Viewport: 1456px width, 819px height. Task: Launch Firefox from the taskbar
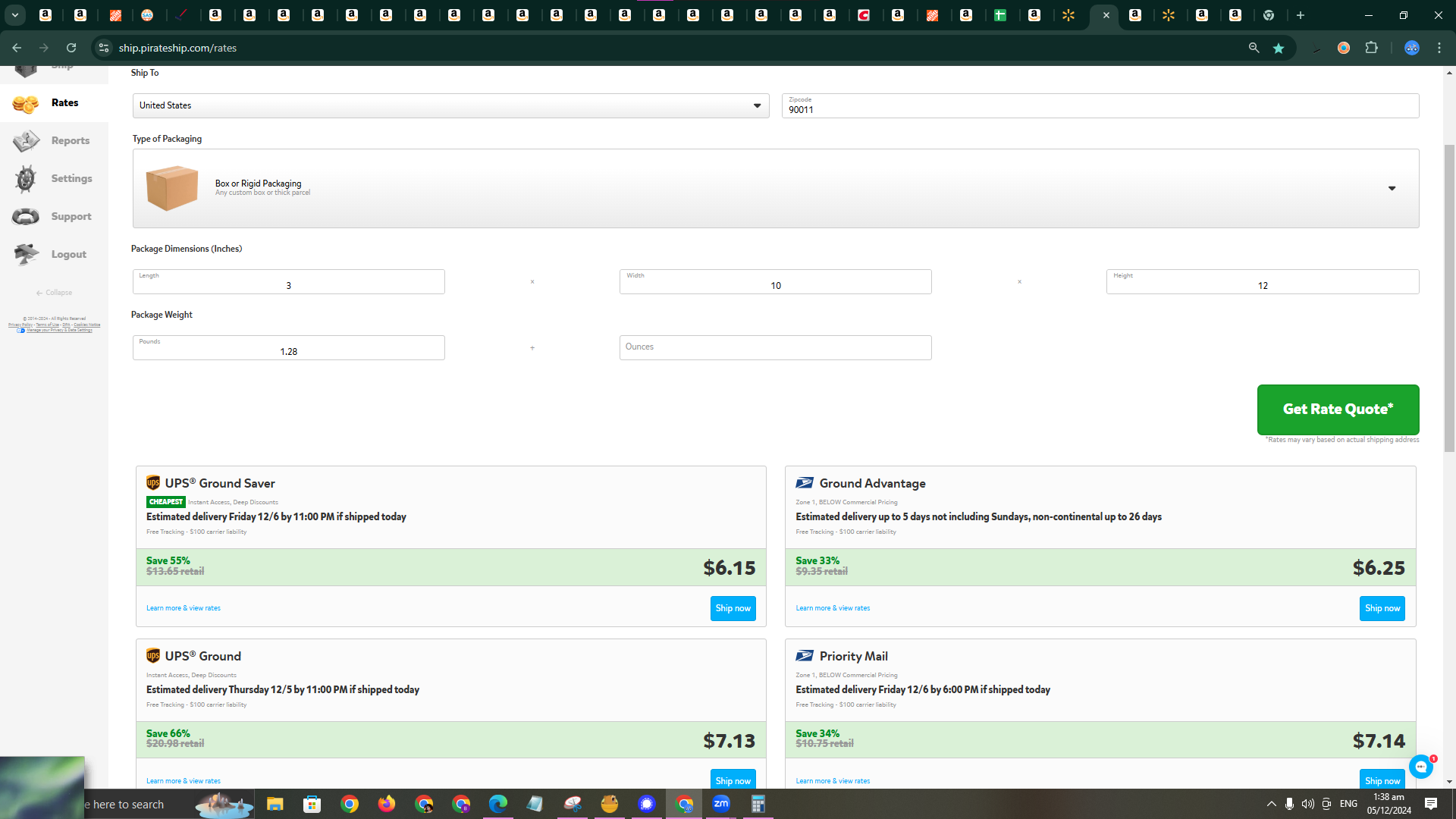point(387,804)
